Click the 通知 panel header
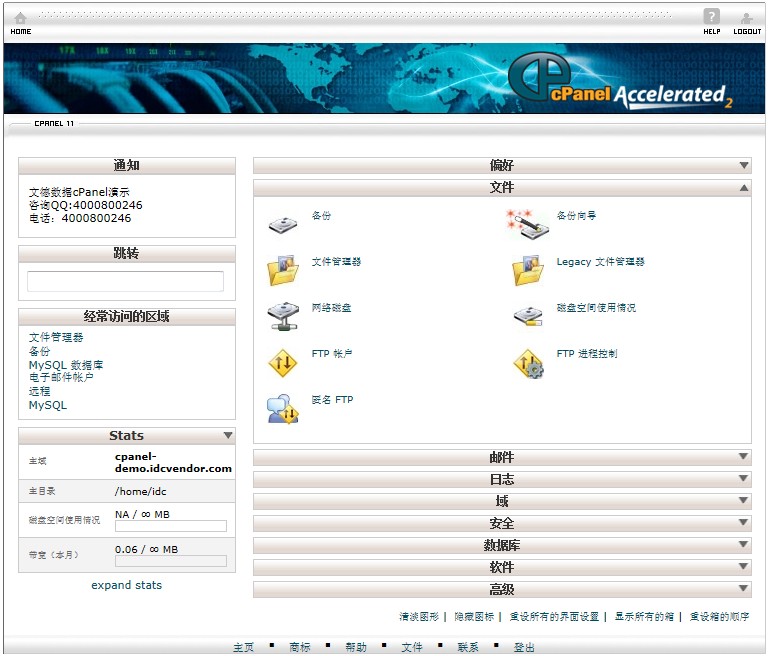769x656 pixels. pos(127,165)
